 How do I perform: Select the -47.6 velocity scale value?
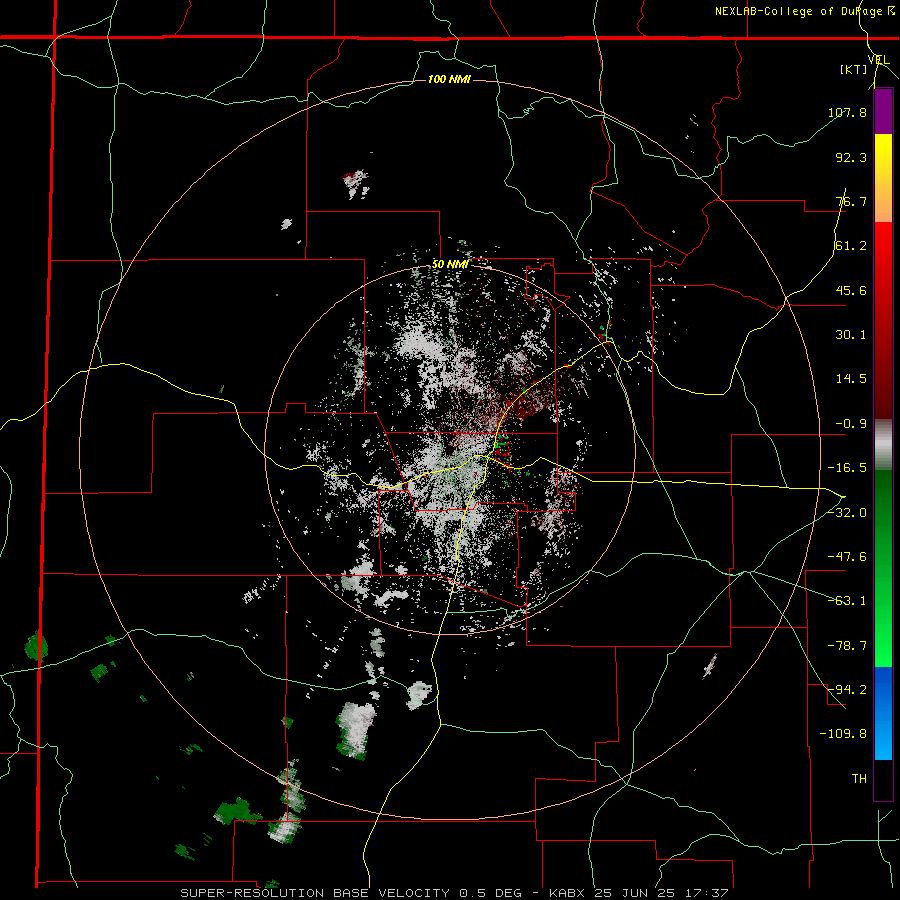[847, 557]
